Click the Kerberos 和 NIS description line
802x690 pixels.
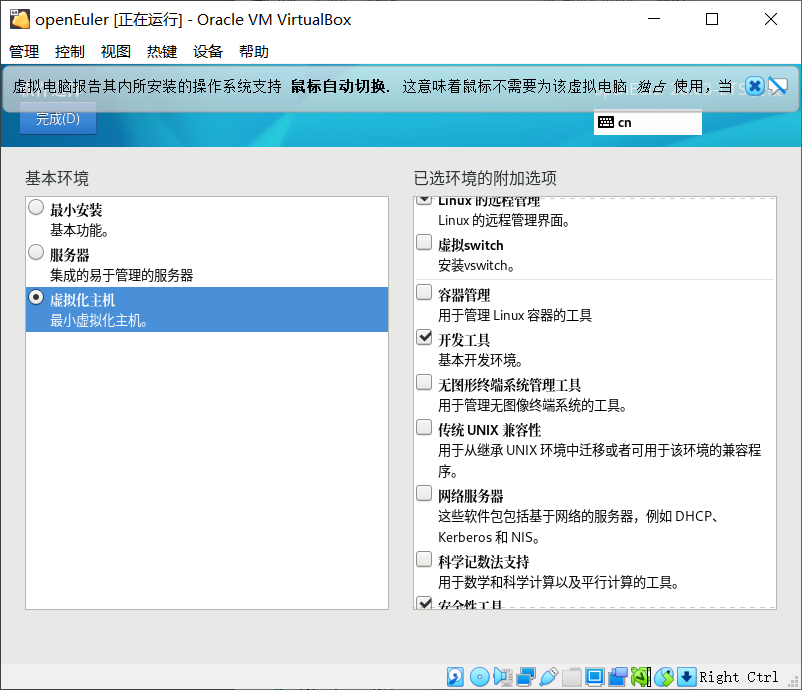point(489,538)
